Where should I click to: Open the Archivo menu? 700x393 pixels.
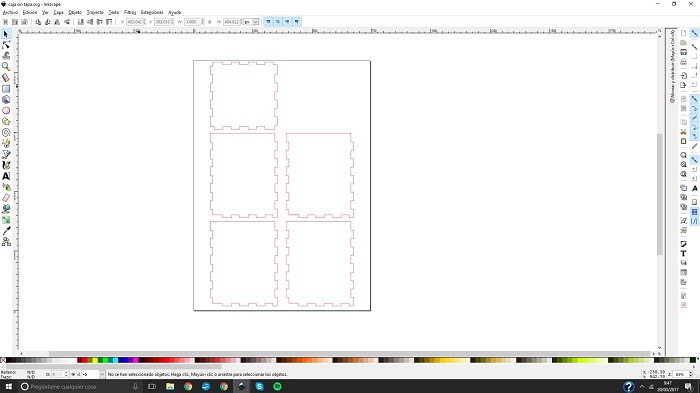[10, 12]
